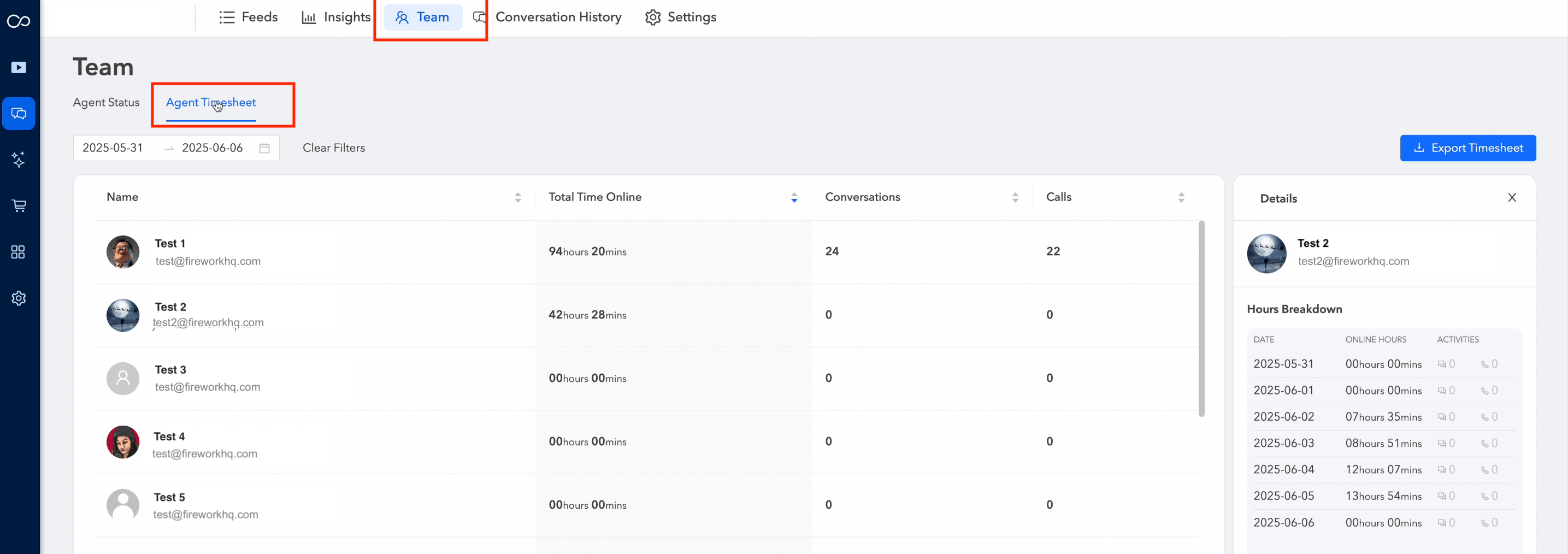The height and width of the screenshot is (554, 1568).
Task: Open the end date field showing 2025-06-06
Action: [212, 148]
